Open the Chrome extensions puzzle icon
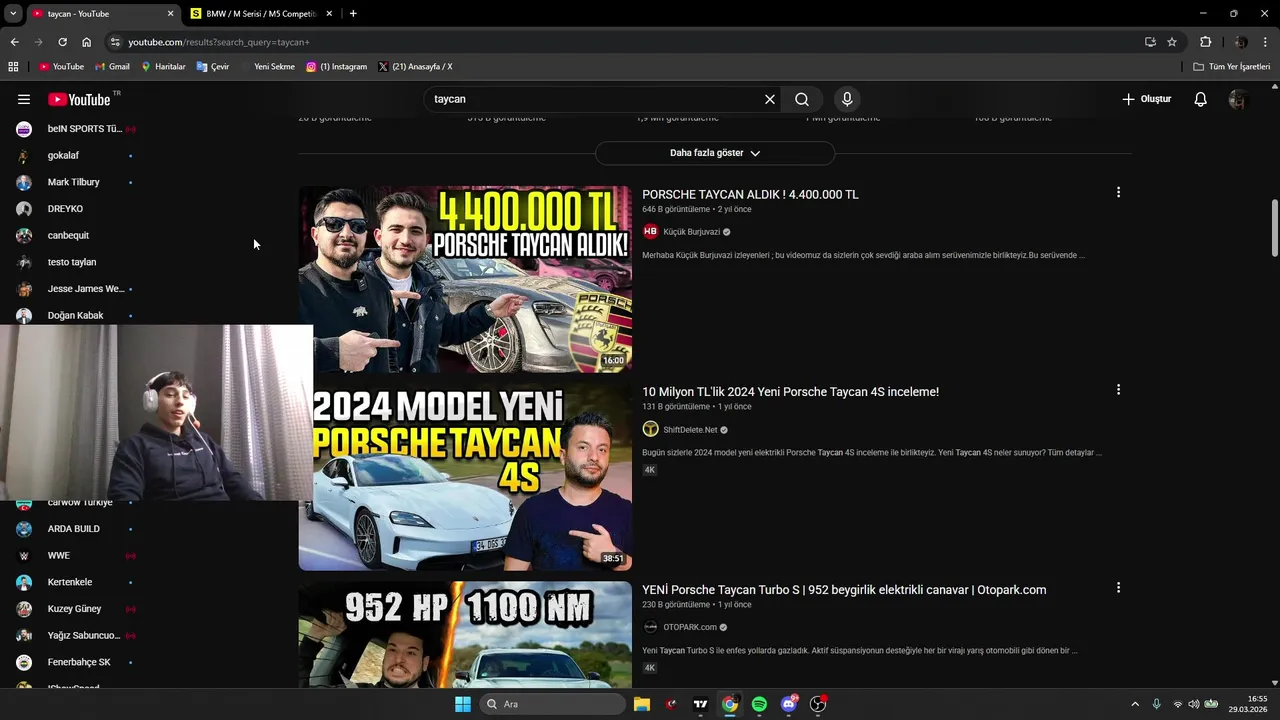Image resolution: width=1280 pixels, height=720 pixels. tap(1205, 42)
